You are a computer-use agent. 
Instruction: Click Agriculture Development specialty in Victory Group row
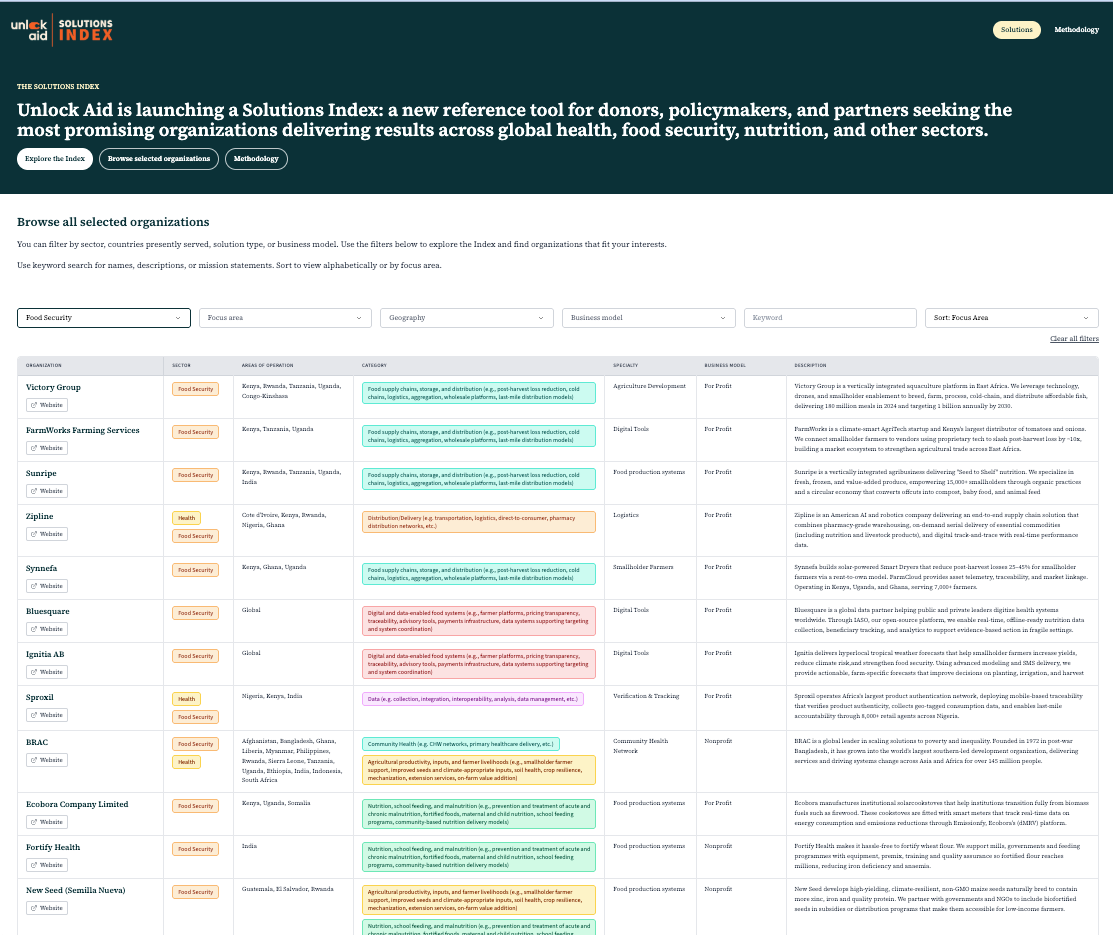coord(649,386)
